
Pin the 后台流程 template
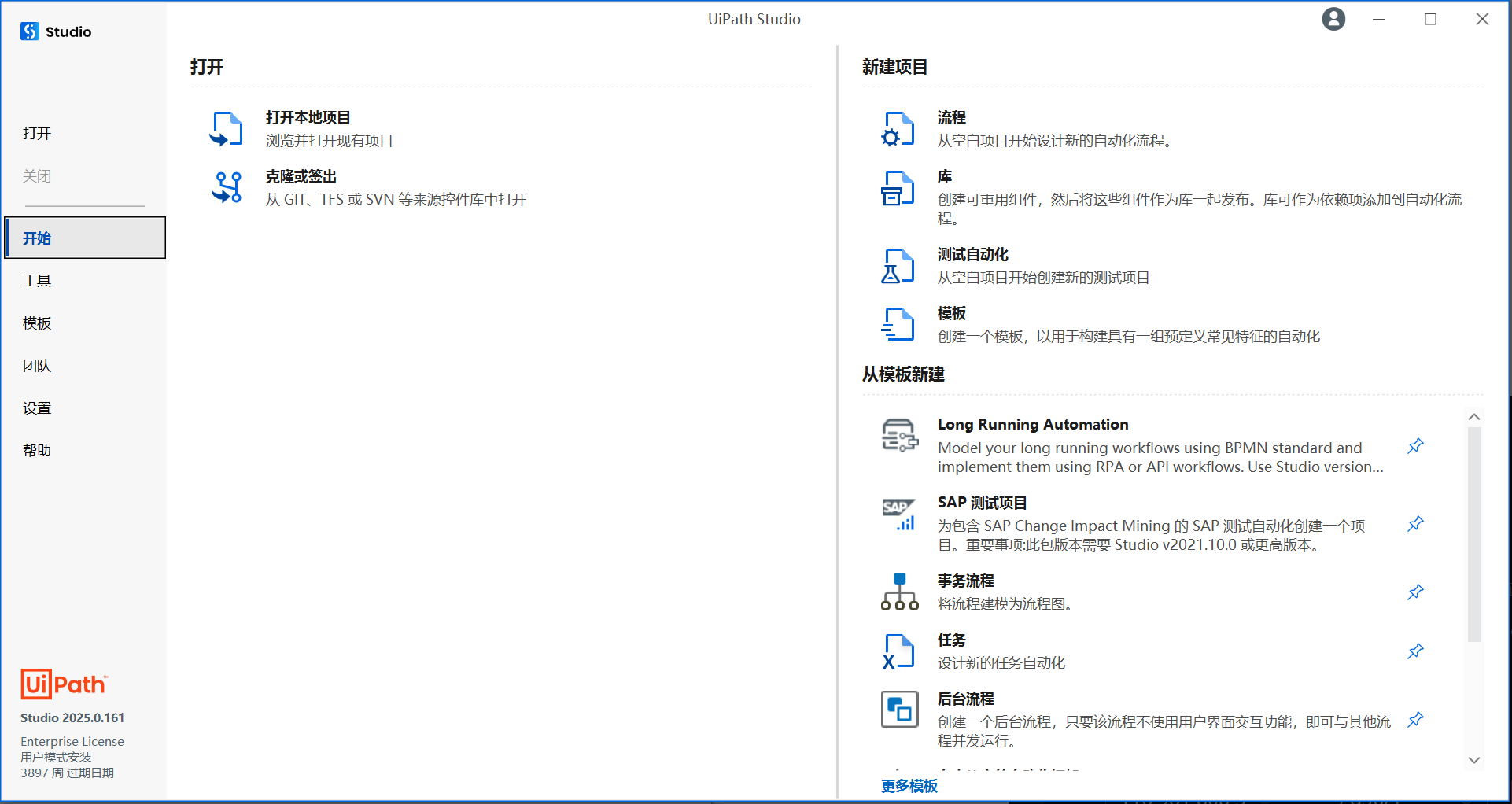point(1415,720)
